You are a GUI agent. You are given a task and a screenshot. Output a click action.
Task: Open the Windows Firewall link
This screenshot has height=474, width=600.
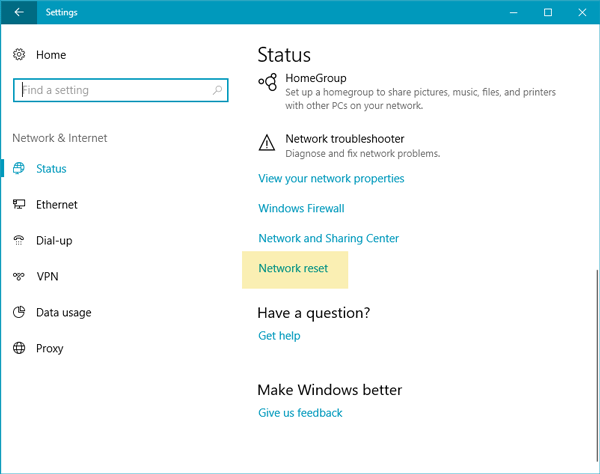(x=301, y=208)
